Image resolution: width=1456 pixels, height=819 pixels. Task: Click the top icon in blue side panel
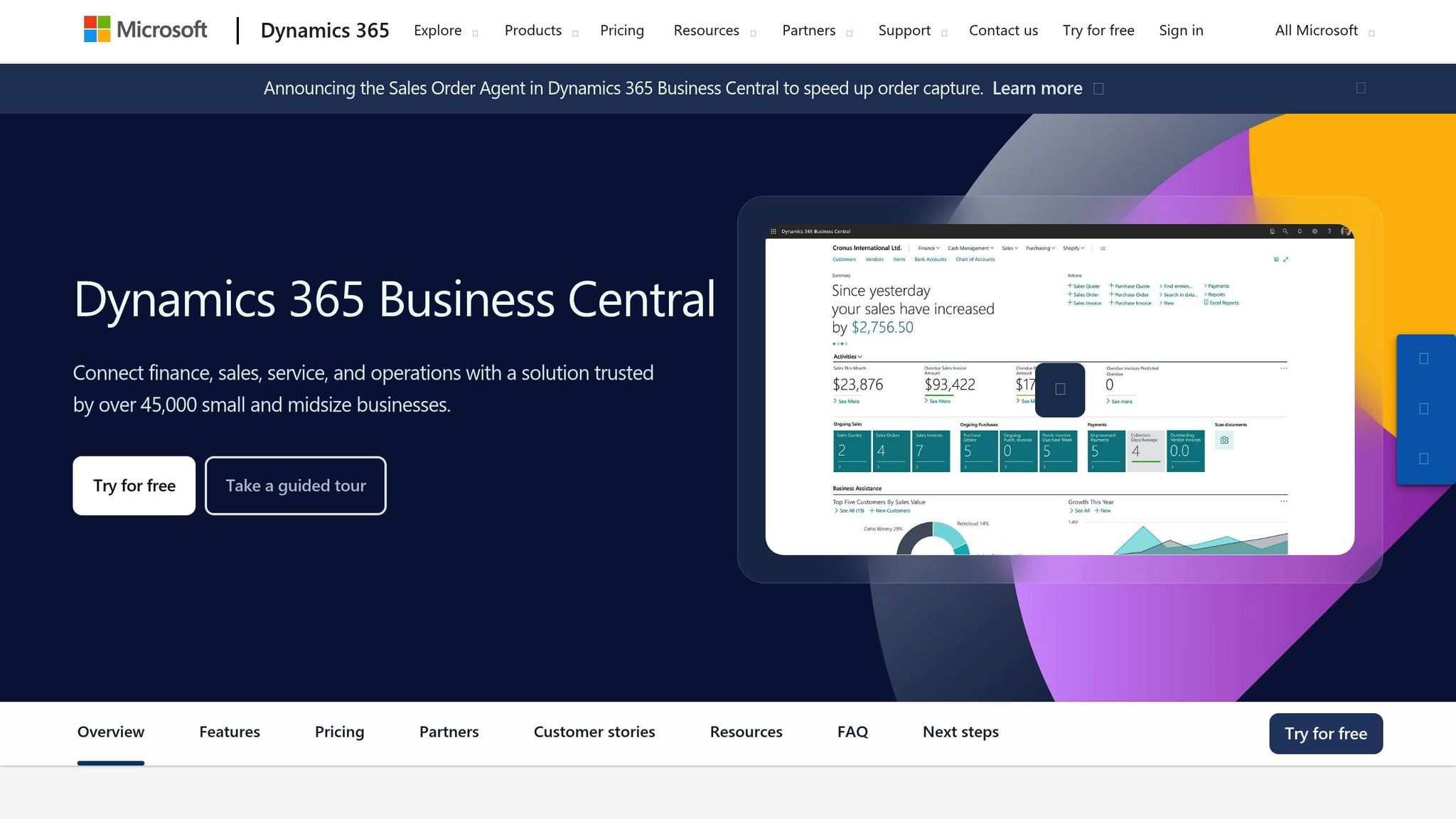(1423, 359)
